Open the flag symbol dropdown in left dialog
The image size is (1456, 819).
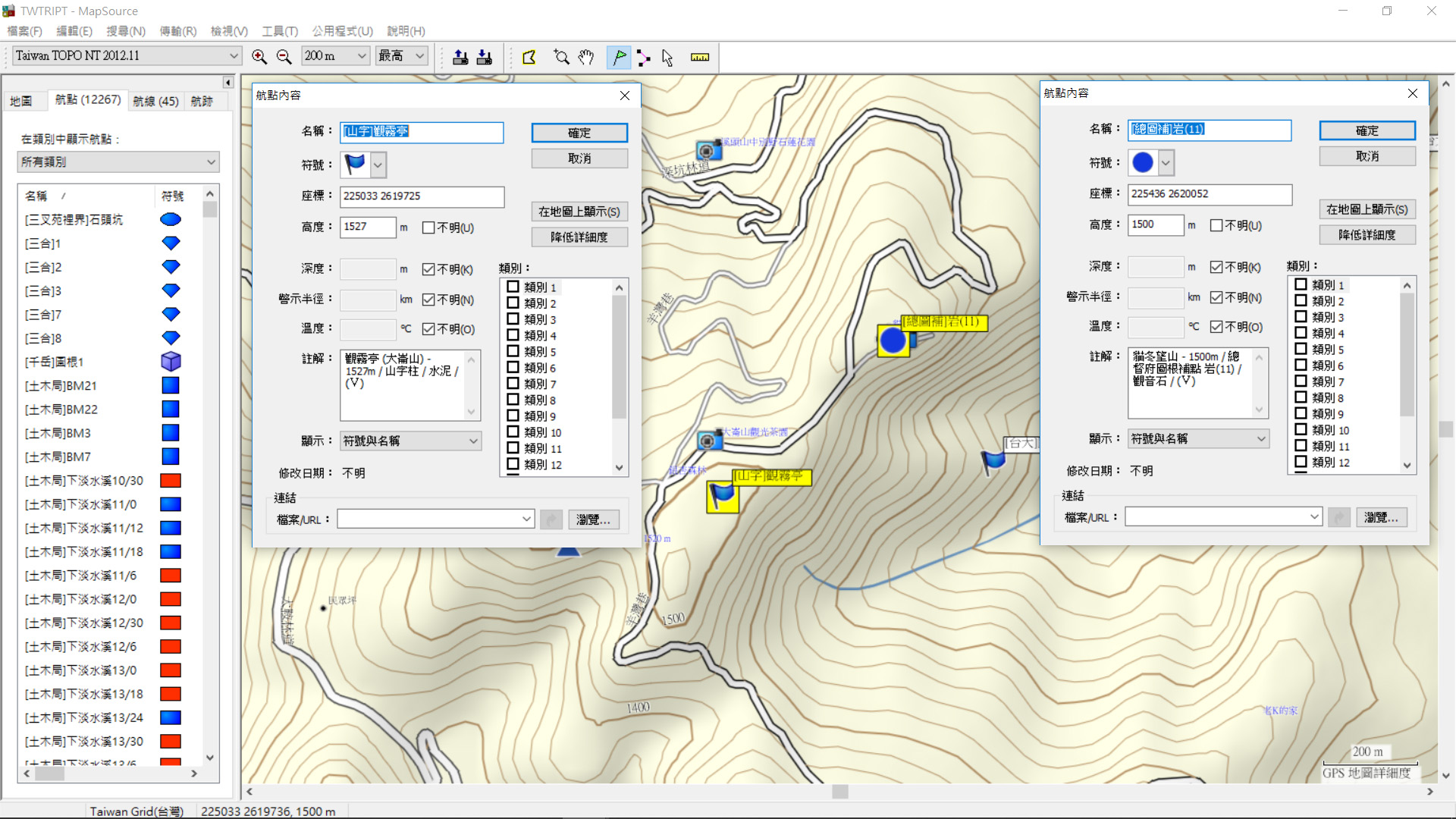[x=378, y=165]
